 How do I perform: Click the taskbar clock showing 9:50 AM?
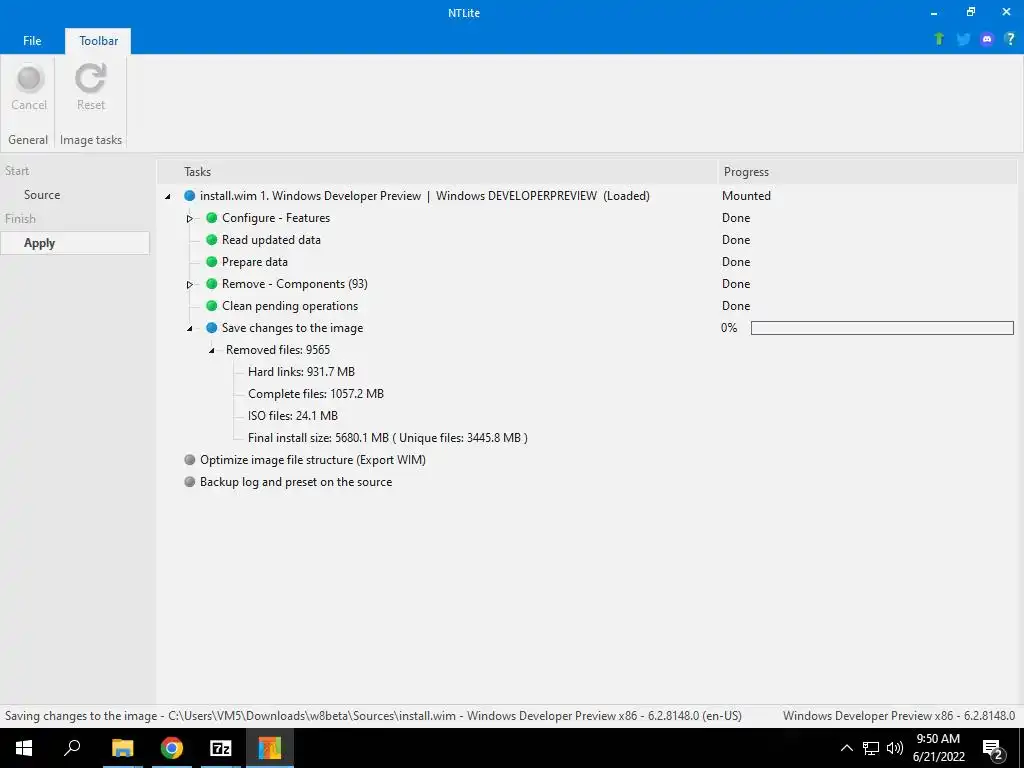click(938, 748)
